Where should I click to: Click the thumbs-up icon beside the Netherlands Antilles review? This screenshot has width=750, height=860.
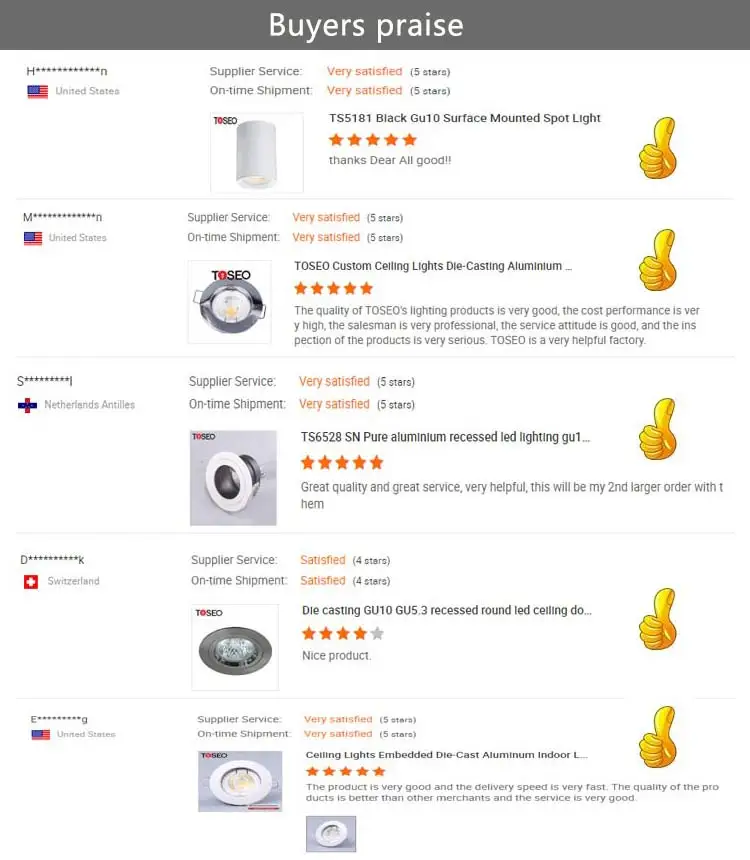[x=658, y=429]
